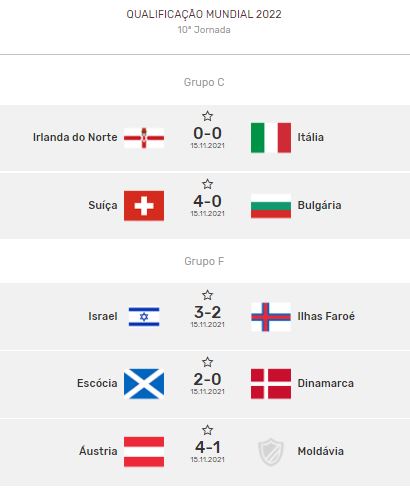Favorite the Irlanda do Norte vs Itália match star
The width and height of the screenshot is (410, 498).
[x=207, y=116]
